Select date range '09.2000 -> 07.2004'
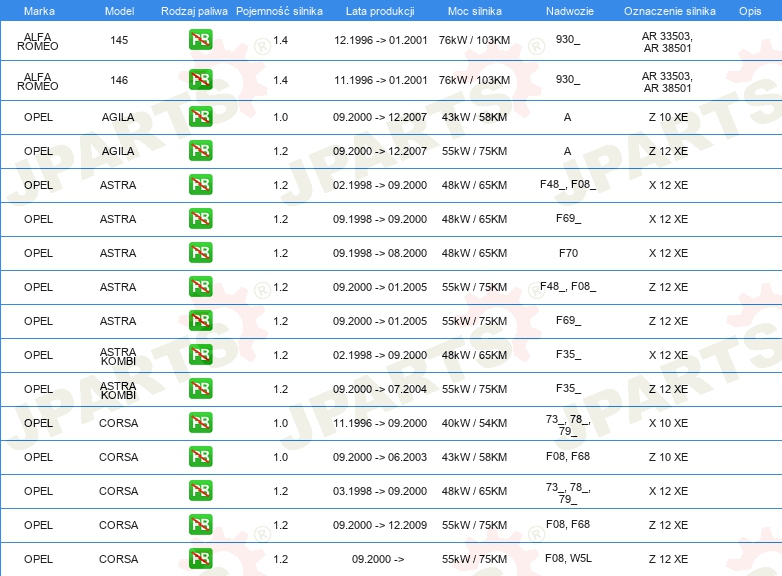Screen dimensions: 782x576 (x=380, y=389)
